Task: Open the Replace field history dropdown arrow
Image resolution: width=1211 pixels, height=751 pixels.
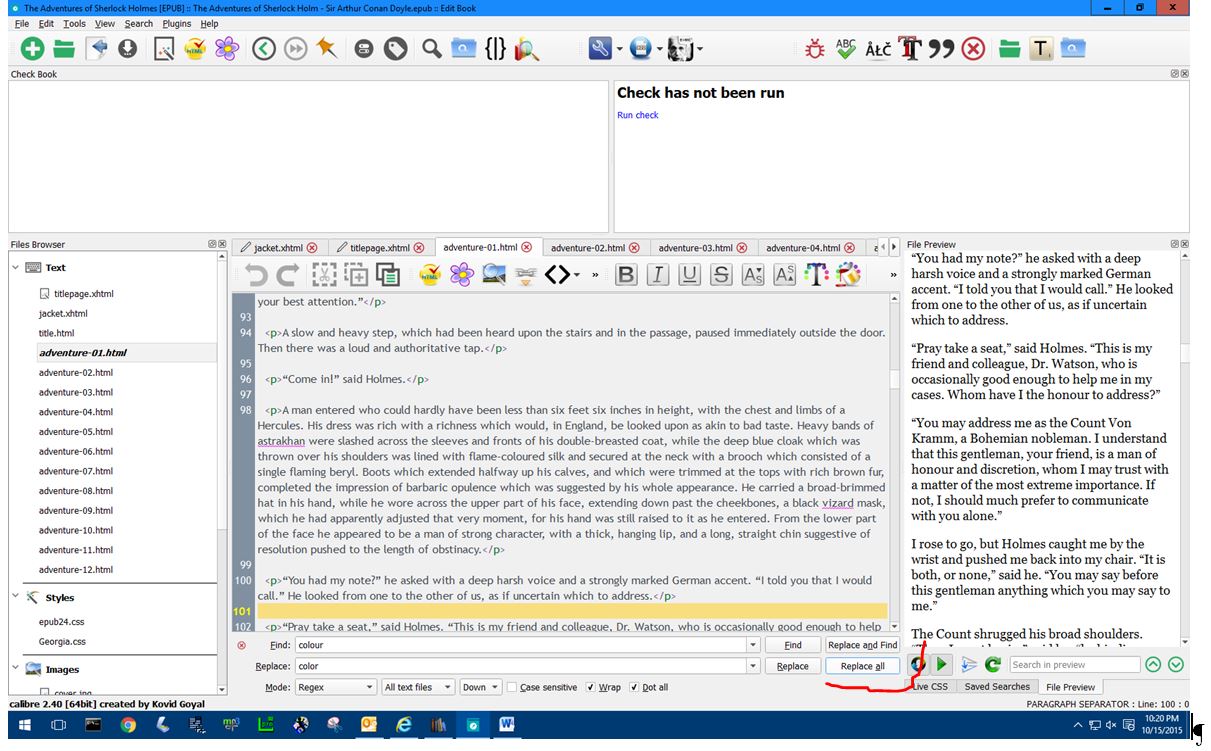Action: coord(753,666)
